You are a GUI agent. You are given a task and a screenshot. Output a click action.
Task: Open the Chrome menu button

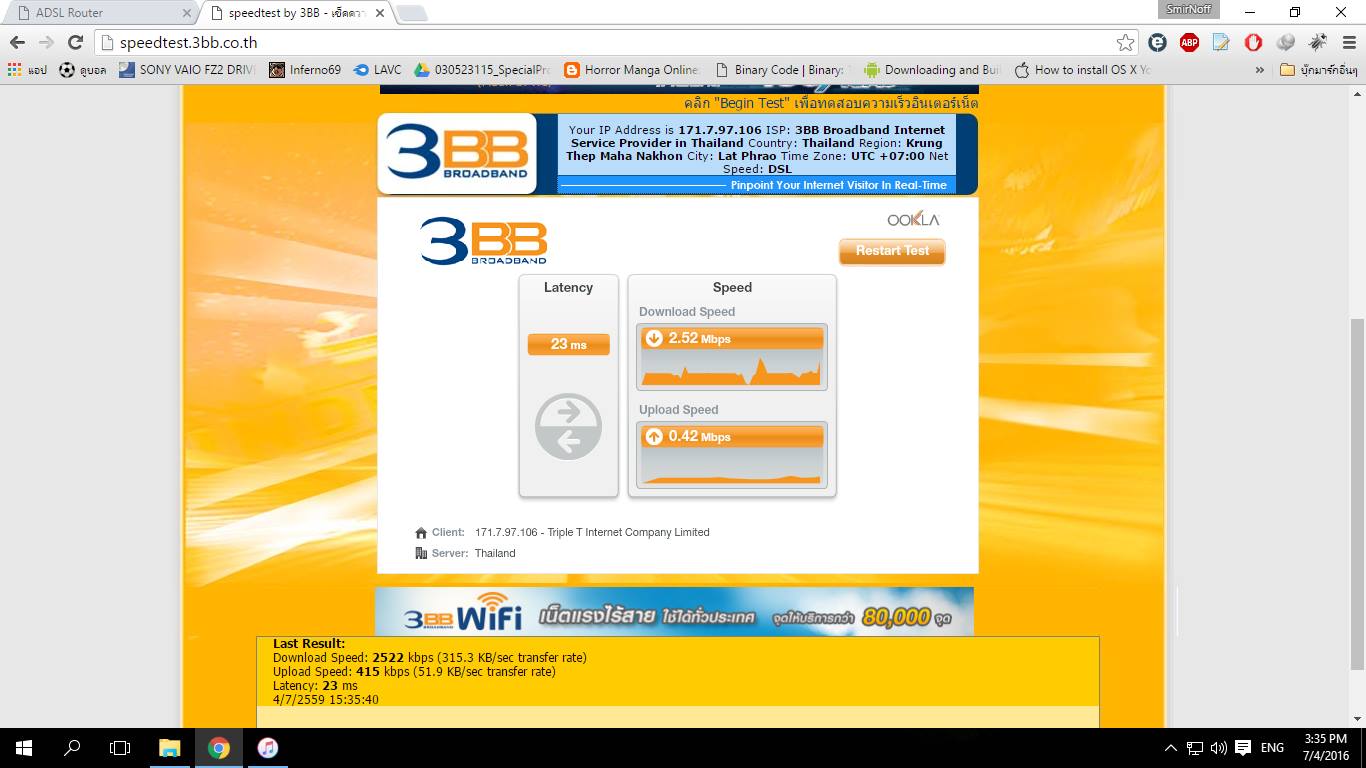tap(1347, 42)
